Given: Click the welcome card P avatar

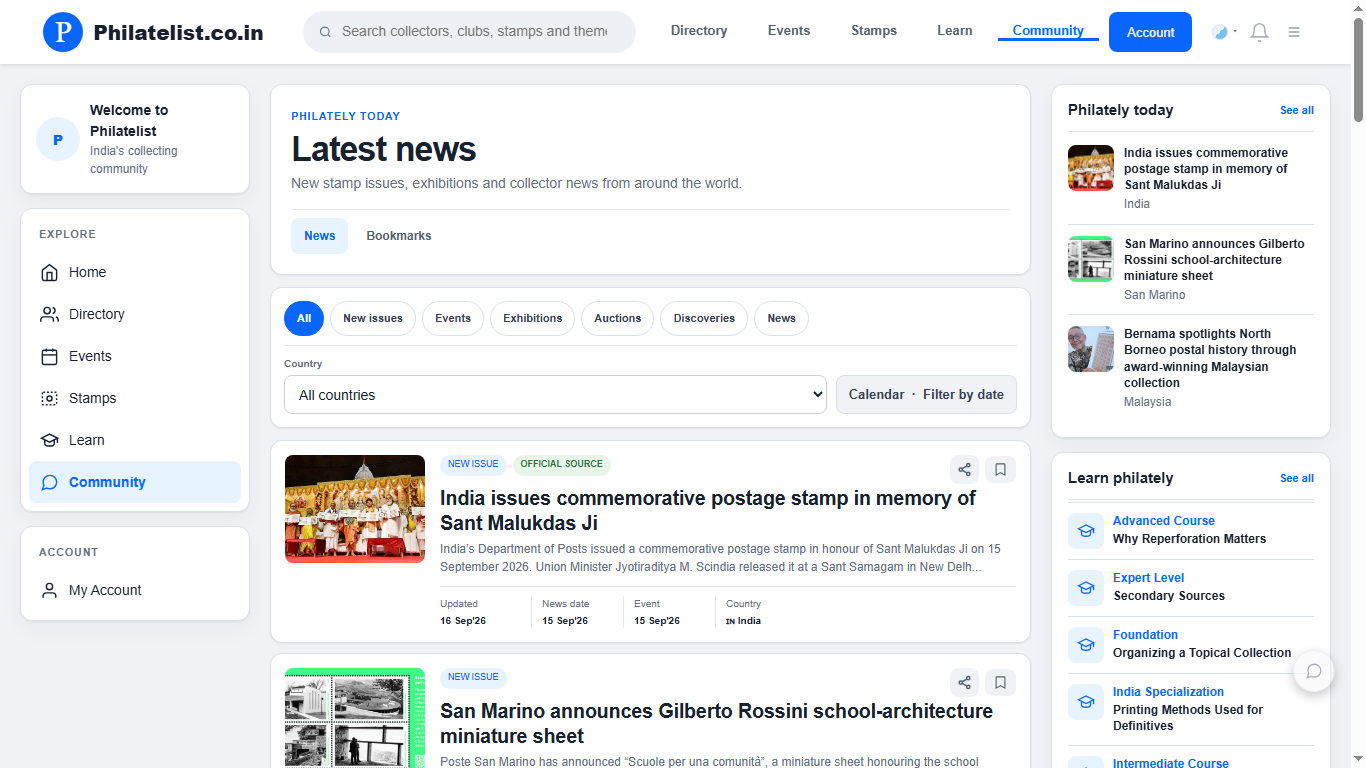Looking at the screenshot, I should coord(58,139).
